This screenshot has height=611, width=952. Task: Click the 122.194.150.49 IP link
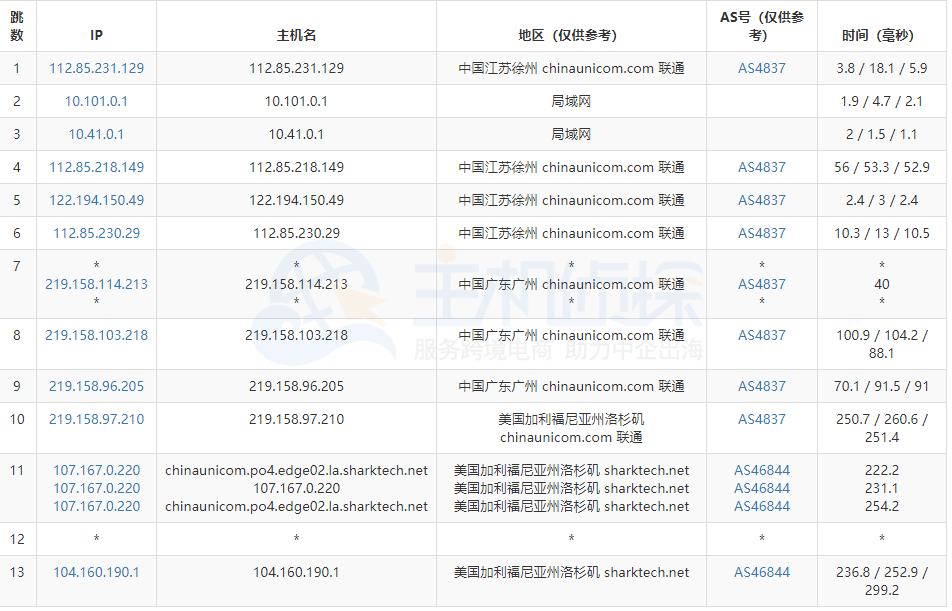tap(97, 200)
